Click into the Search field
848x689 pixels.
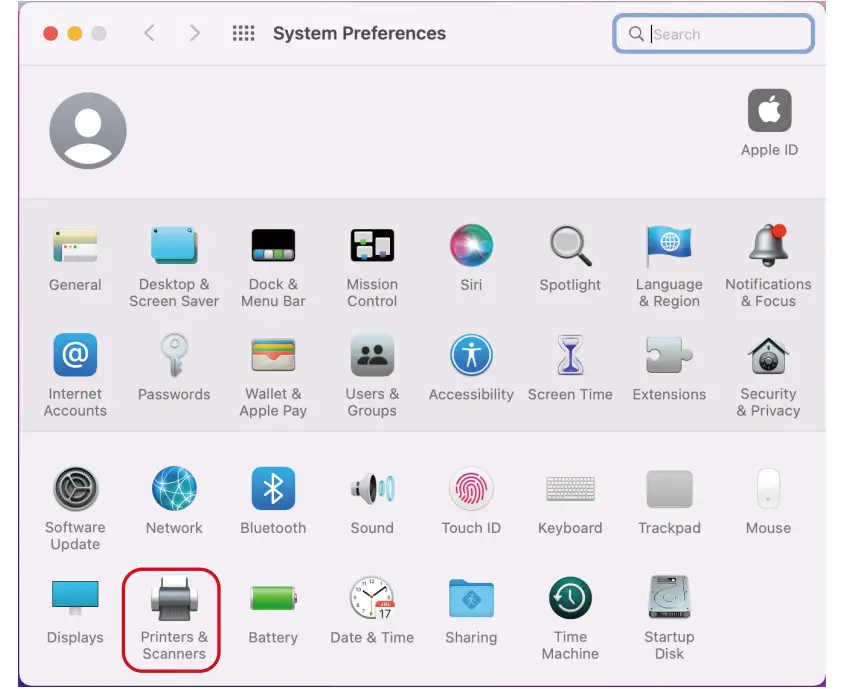click(x=713, y=34)
